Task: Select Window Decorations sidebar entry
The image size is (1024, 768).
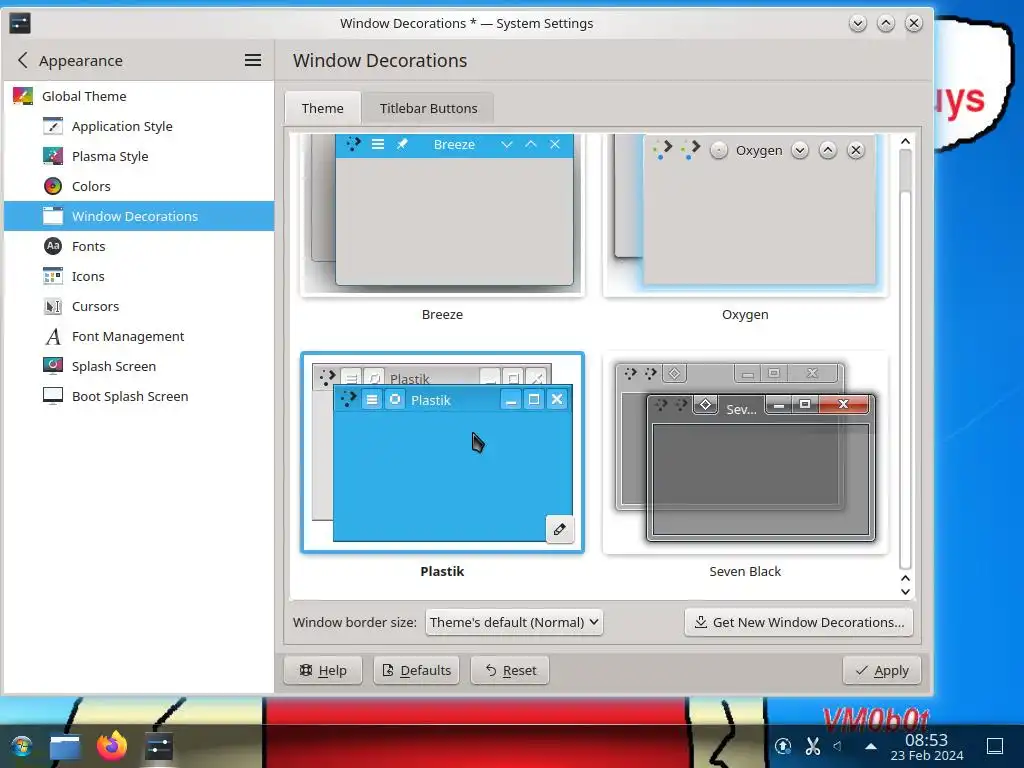Action: [138, 216]
